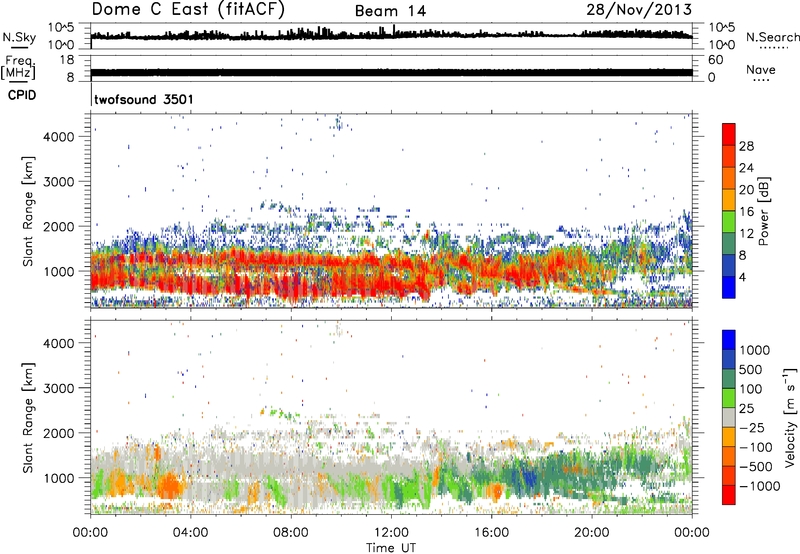This screenshot has height=554, width=800.
Task: Click the '16:00' time axis label
Action: [x=491, y=533]
